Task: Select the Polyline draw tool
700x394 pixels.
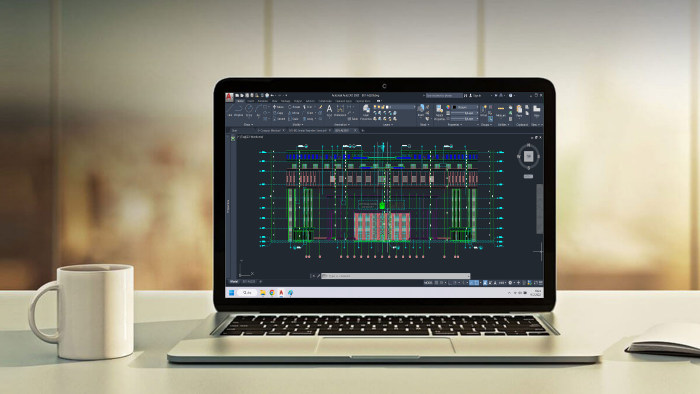Action: tap(238, 111)
